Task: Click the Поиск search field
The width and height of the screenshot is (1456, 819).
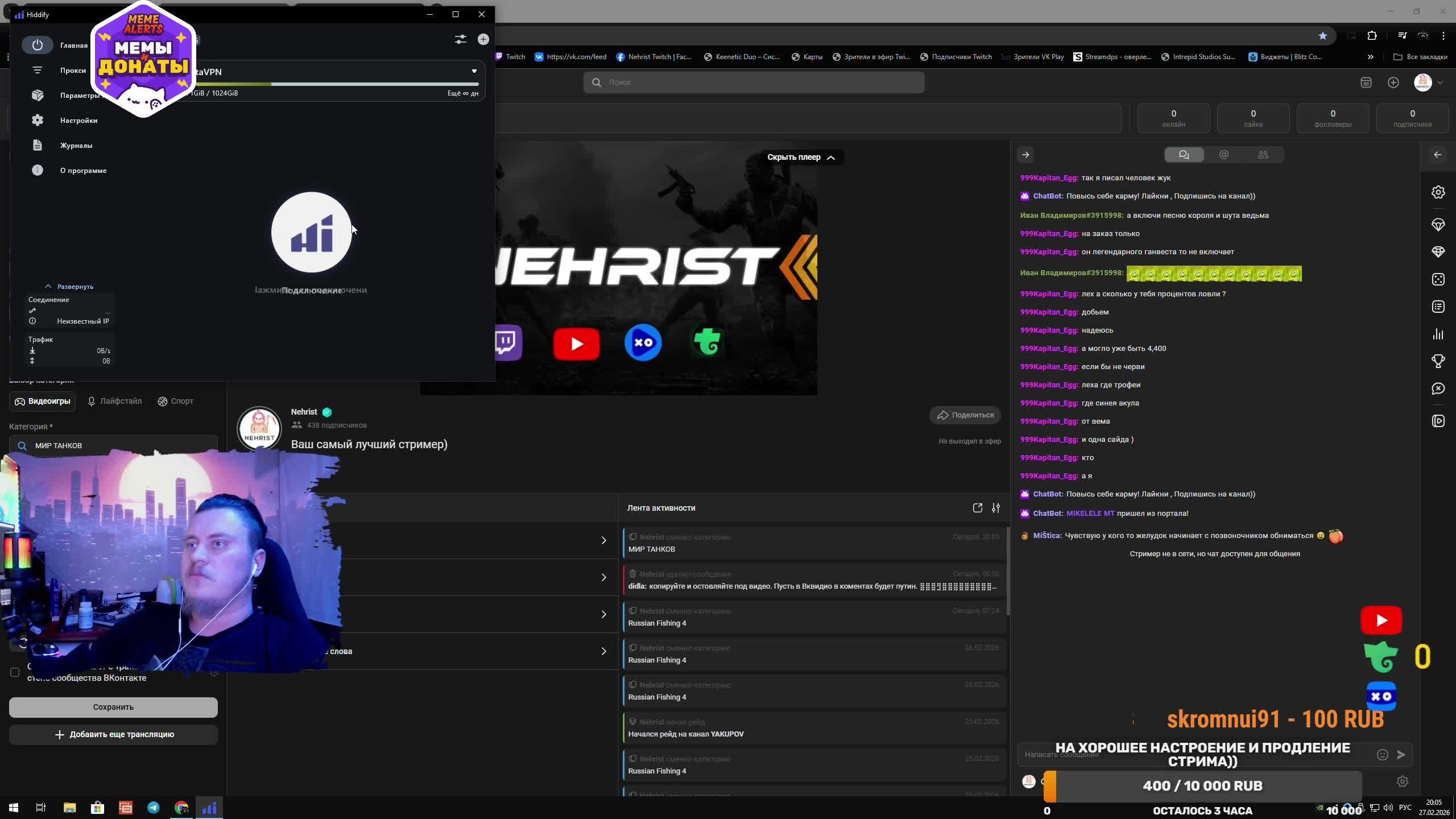Action: [x=753, y=82]
